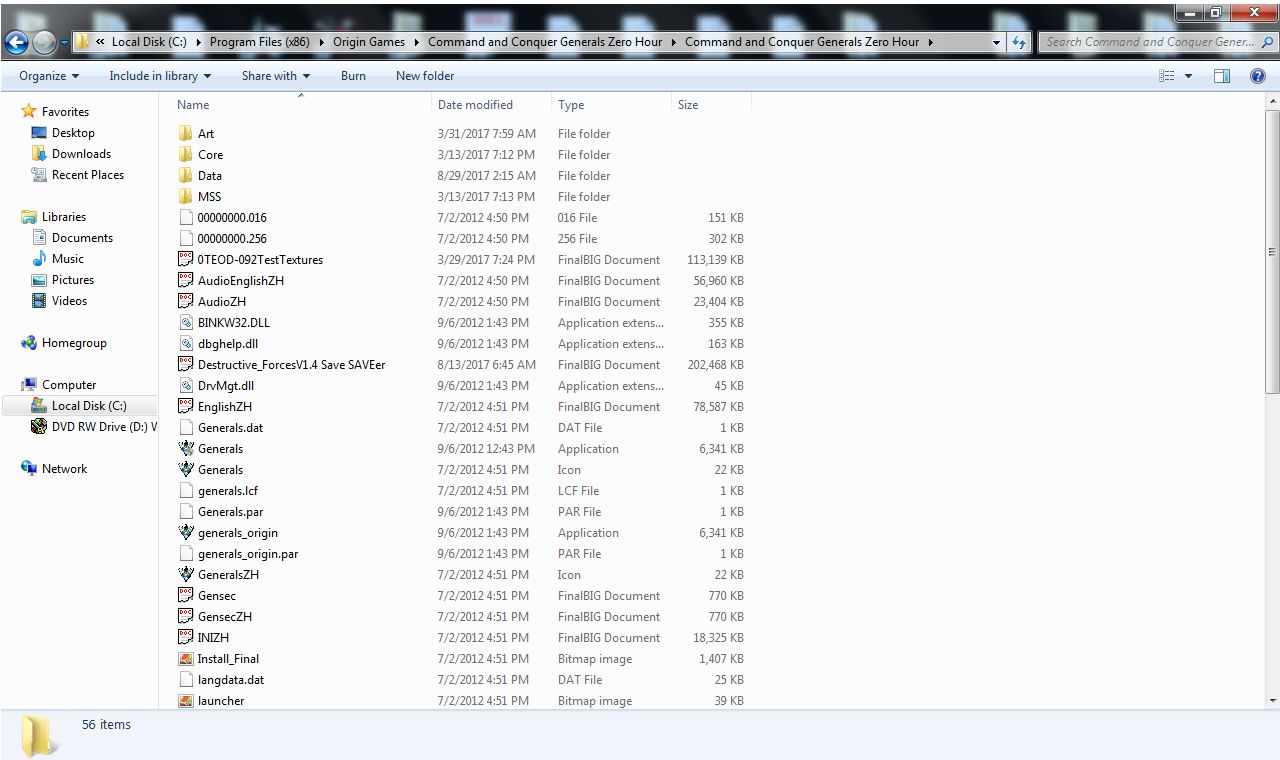
Task: Select the Generals.dat file
Action: point(230,427)
